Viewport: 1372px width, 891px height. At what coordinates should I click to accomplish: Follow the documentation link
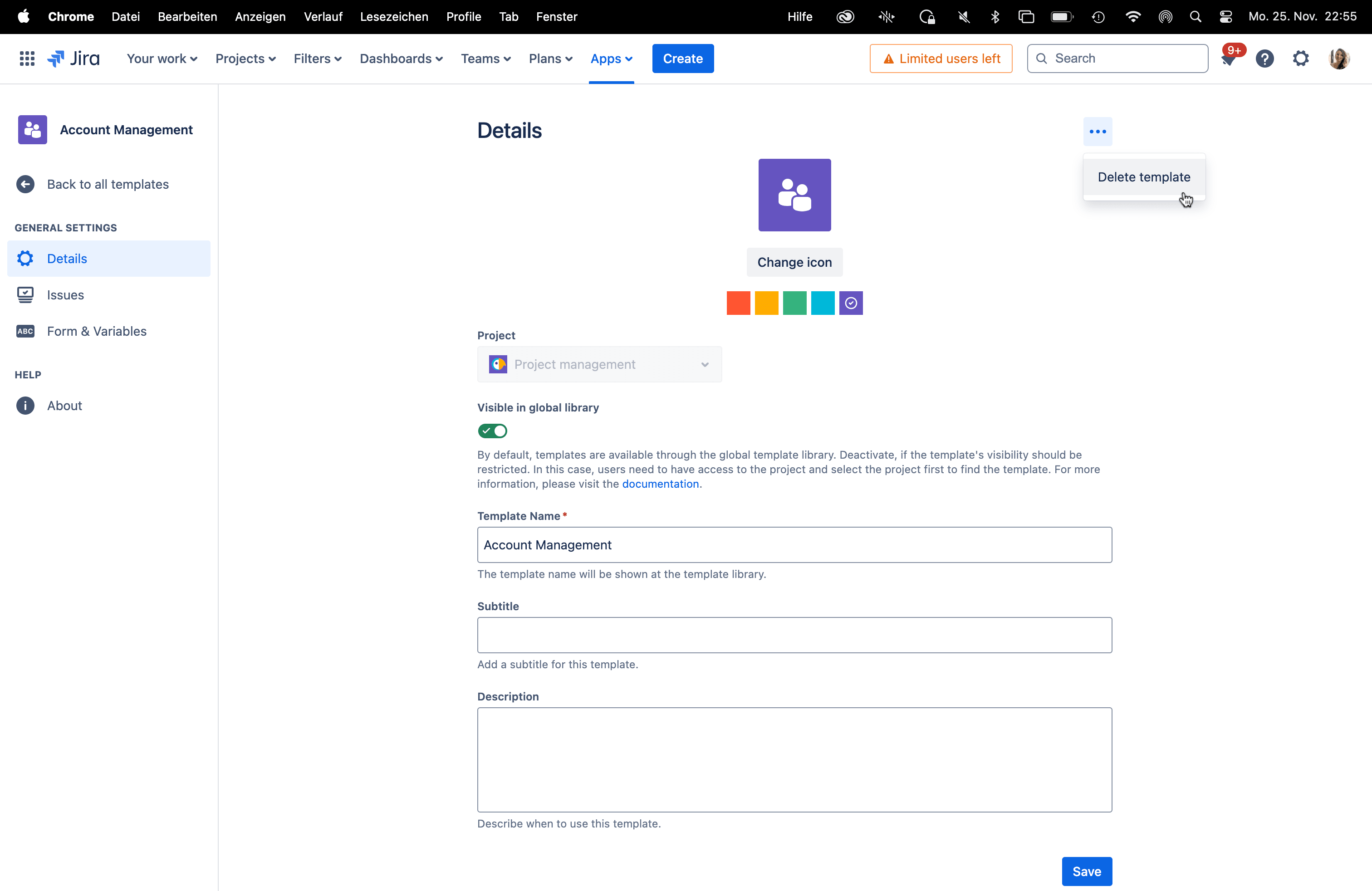tap(660, 484)
